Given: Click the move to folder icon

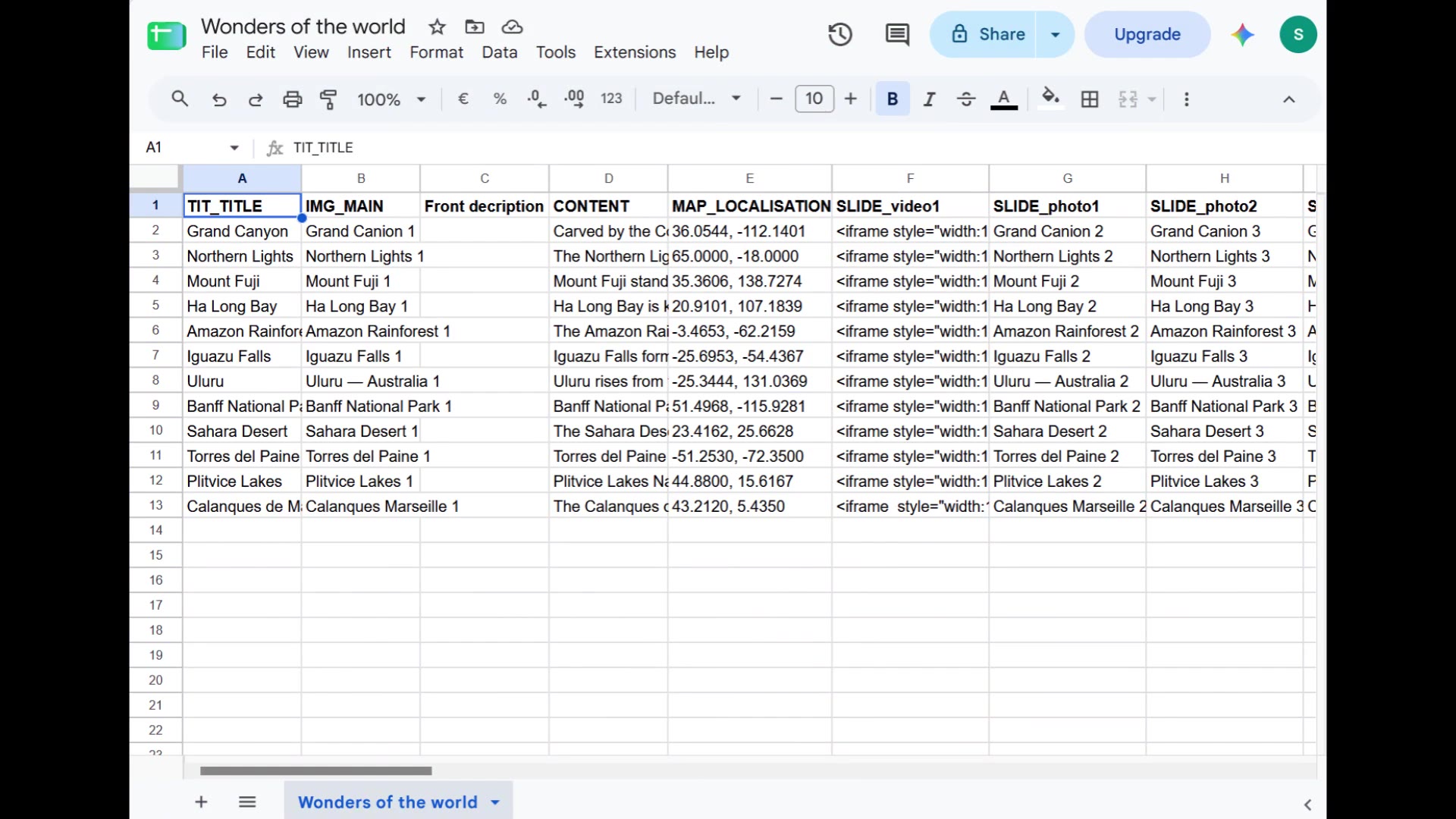Looking at the screenshot, I should (x=475, y=27).
